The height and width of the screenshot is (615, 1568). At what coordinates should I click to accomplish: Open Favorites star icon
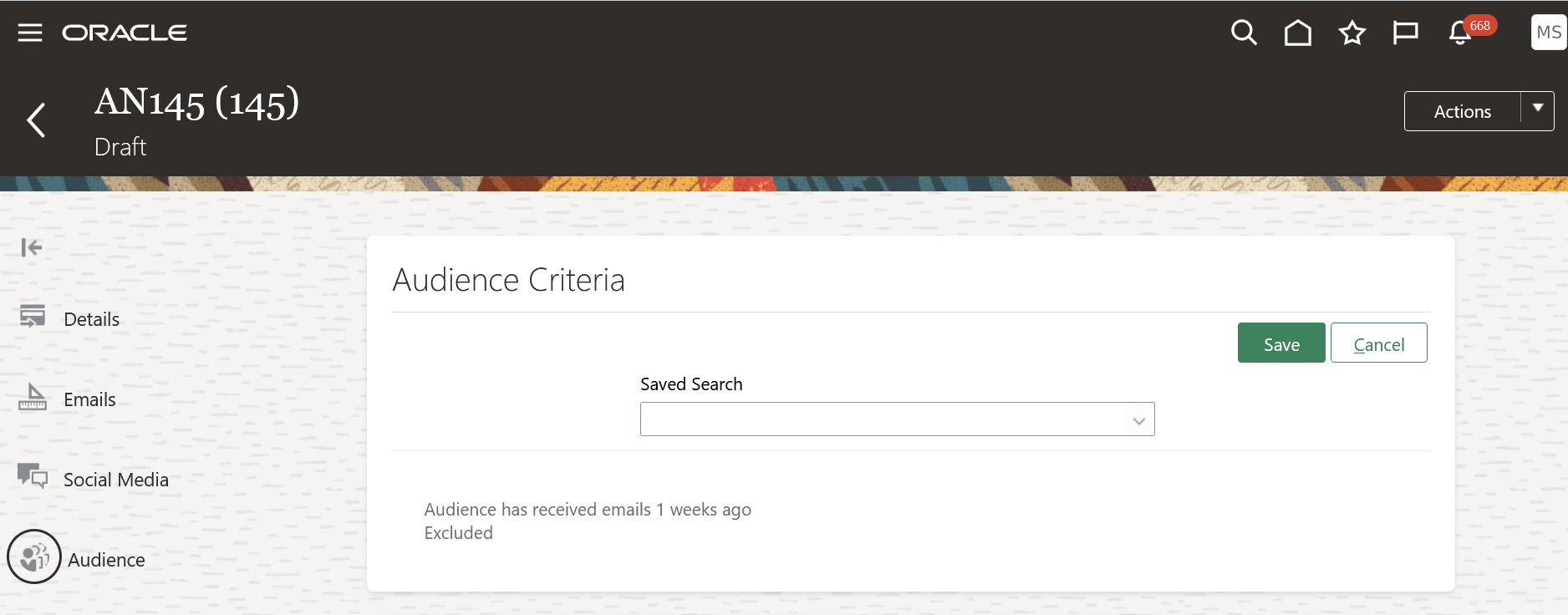(x=1352, y=33)
